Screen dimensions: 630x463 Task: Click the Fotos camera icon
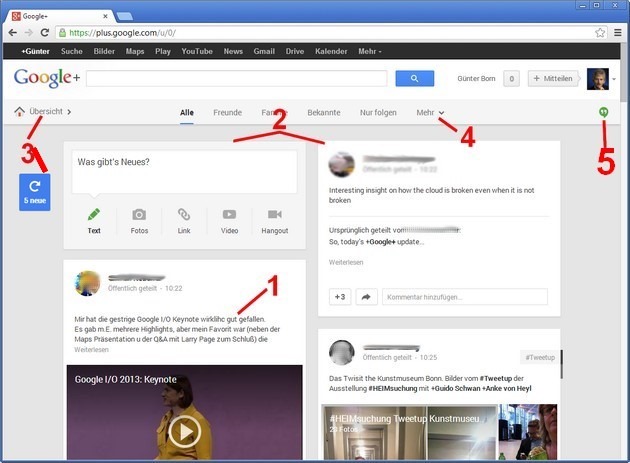click(139, 214)
